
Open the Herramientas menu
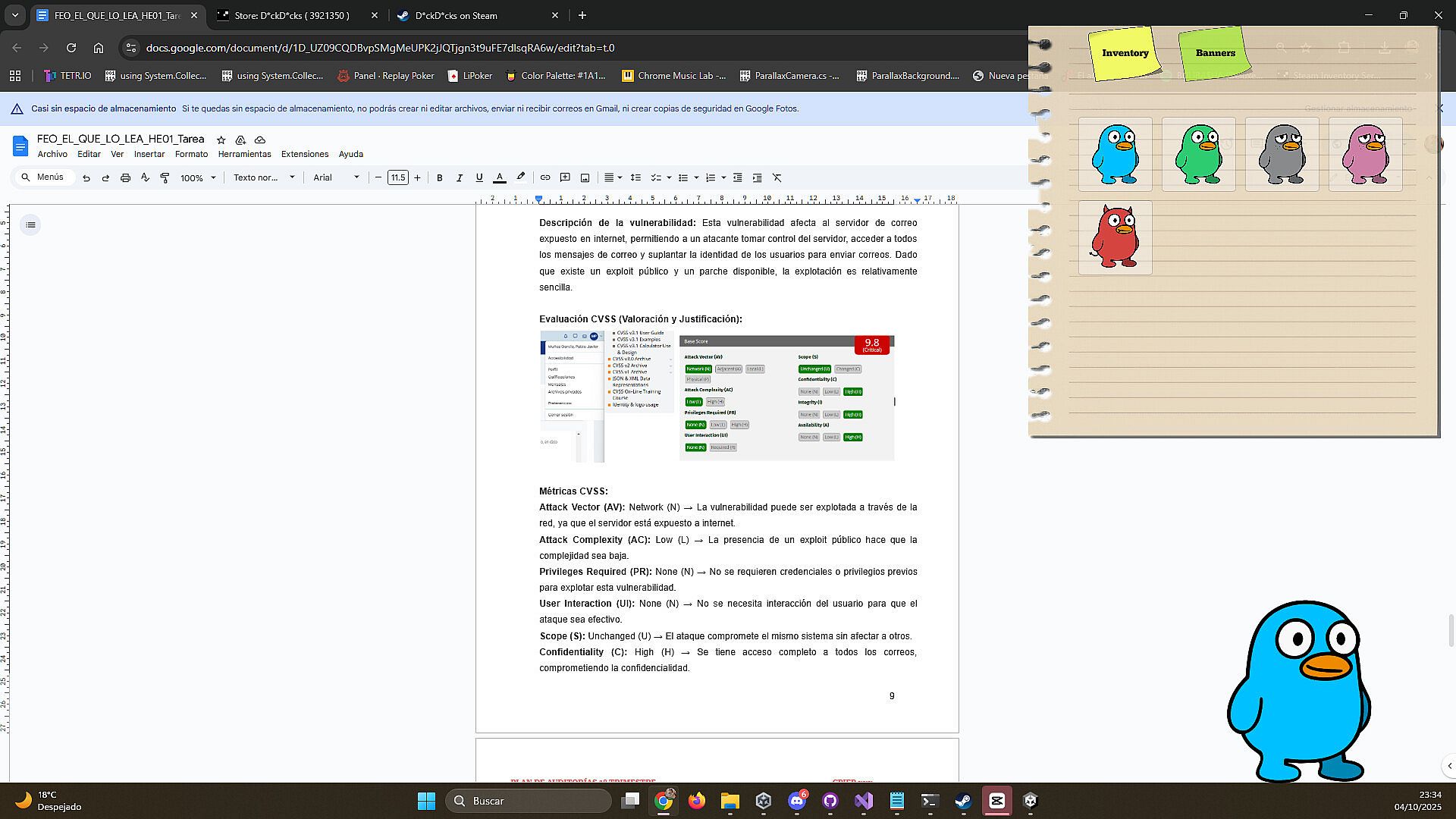click(244, 154)
